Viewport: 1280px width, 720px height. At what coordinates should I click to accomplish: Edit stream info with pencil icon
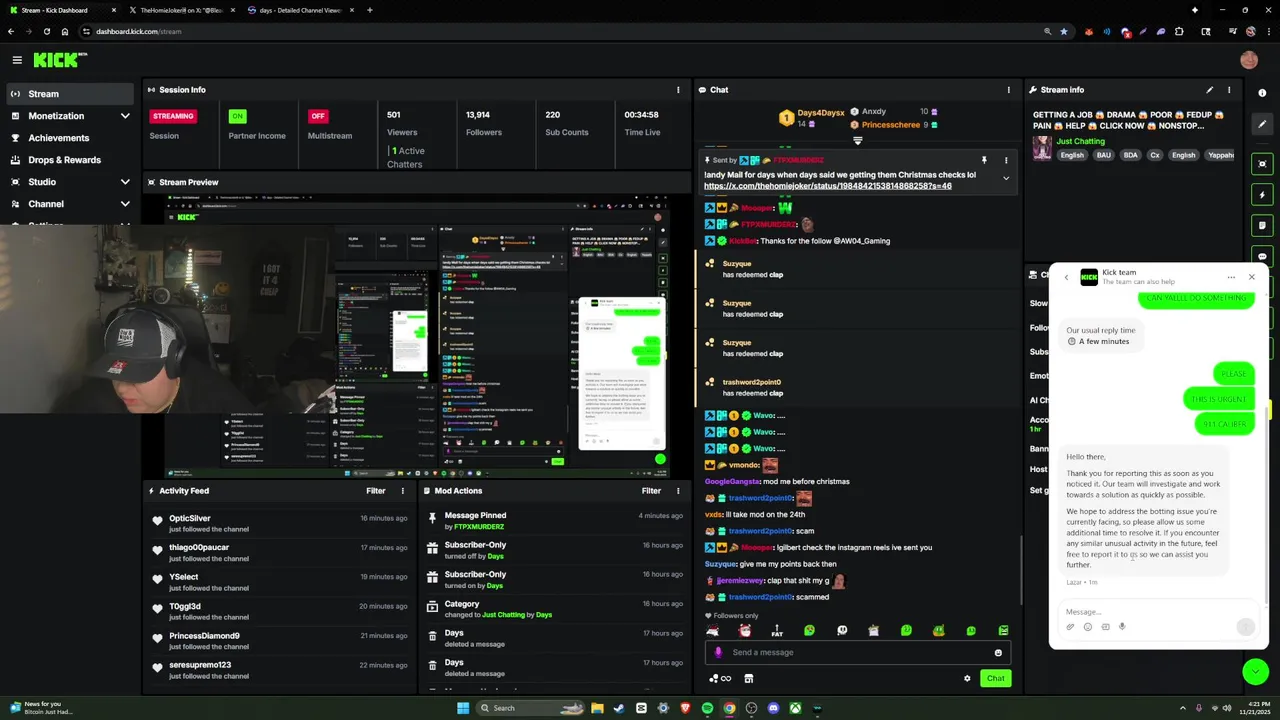click(x=1209, y=90)
